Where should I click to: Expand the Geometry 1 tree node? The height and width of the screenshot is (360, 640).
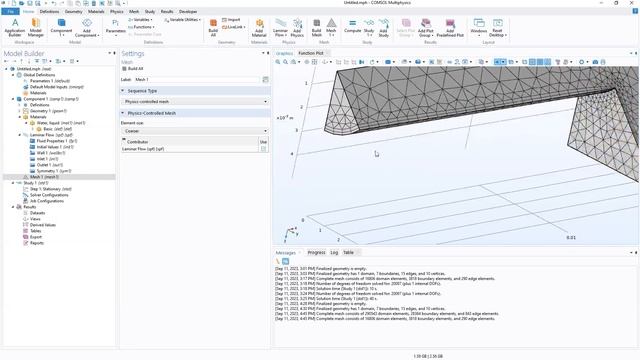[20, 111]
